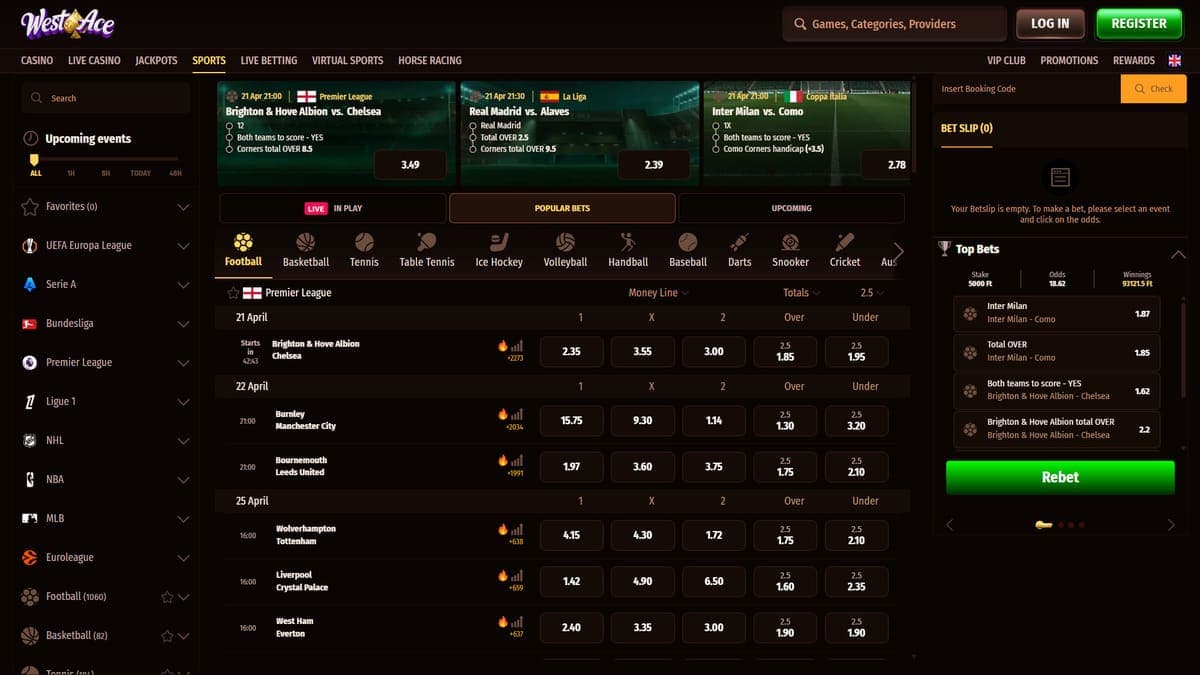Select the Snooker sport icon
Screen dimensions: 1200x675
(790, 242)
